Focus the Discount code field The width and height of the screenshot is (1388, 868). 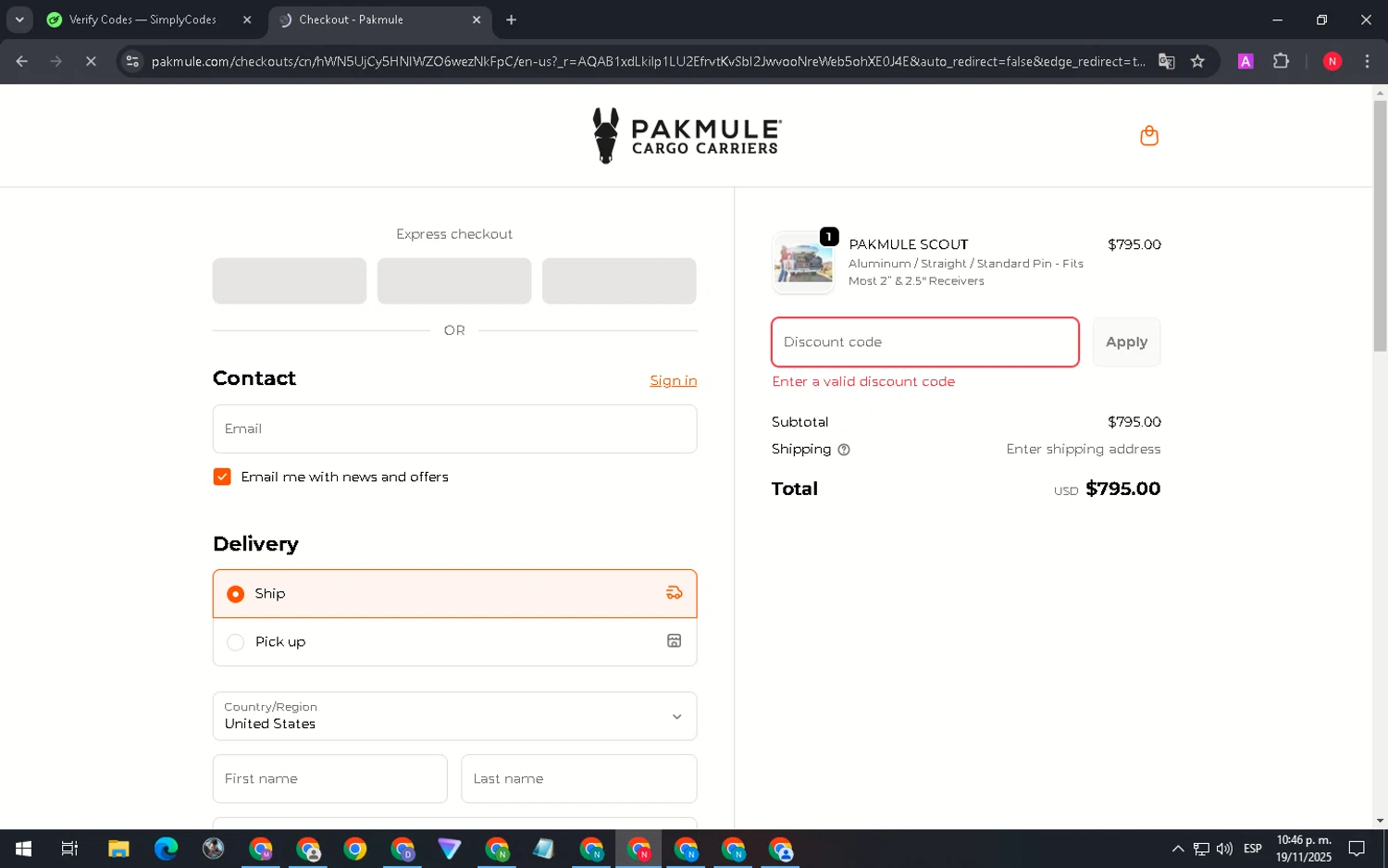click(925, 342)
